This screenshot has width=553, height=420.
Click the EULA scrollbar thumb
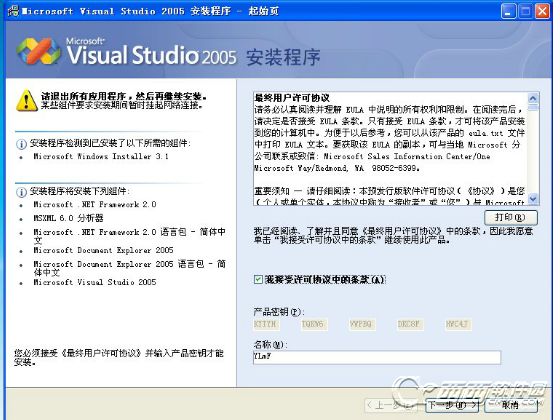click(x=533, y=107)
